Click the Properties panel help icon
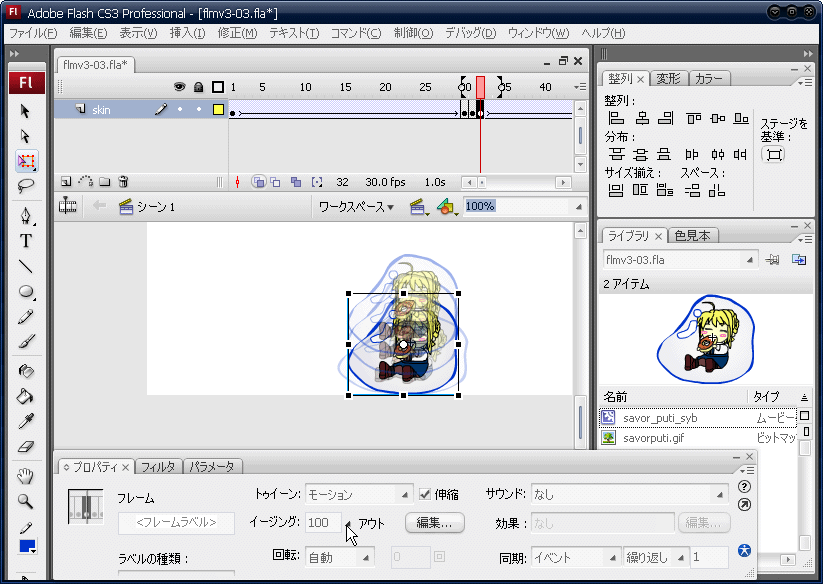 [744, 486]
